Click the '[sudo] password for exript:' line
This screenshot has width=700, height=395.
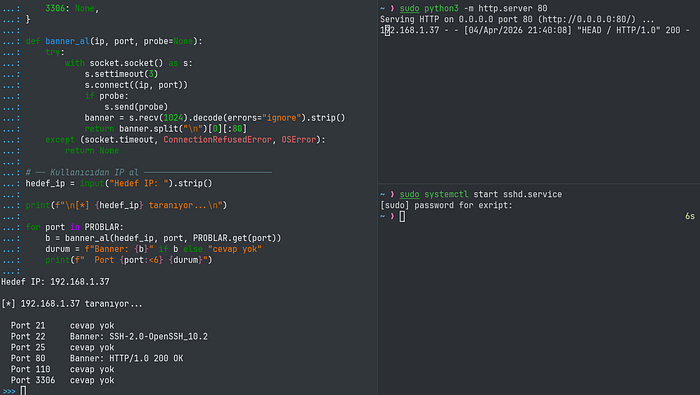[446, 205]
